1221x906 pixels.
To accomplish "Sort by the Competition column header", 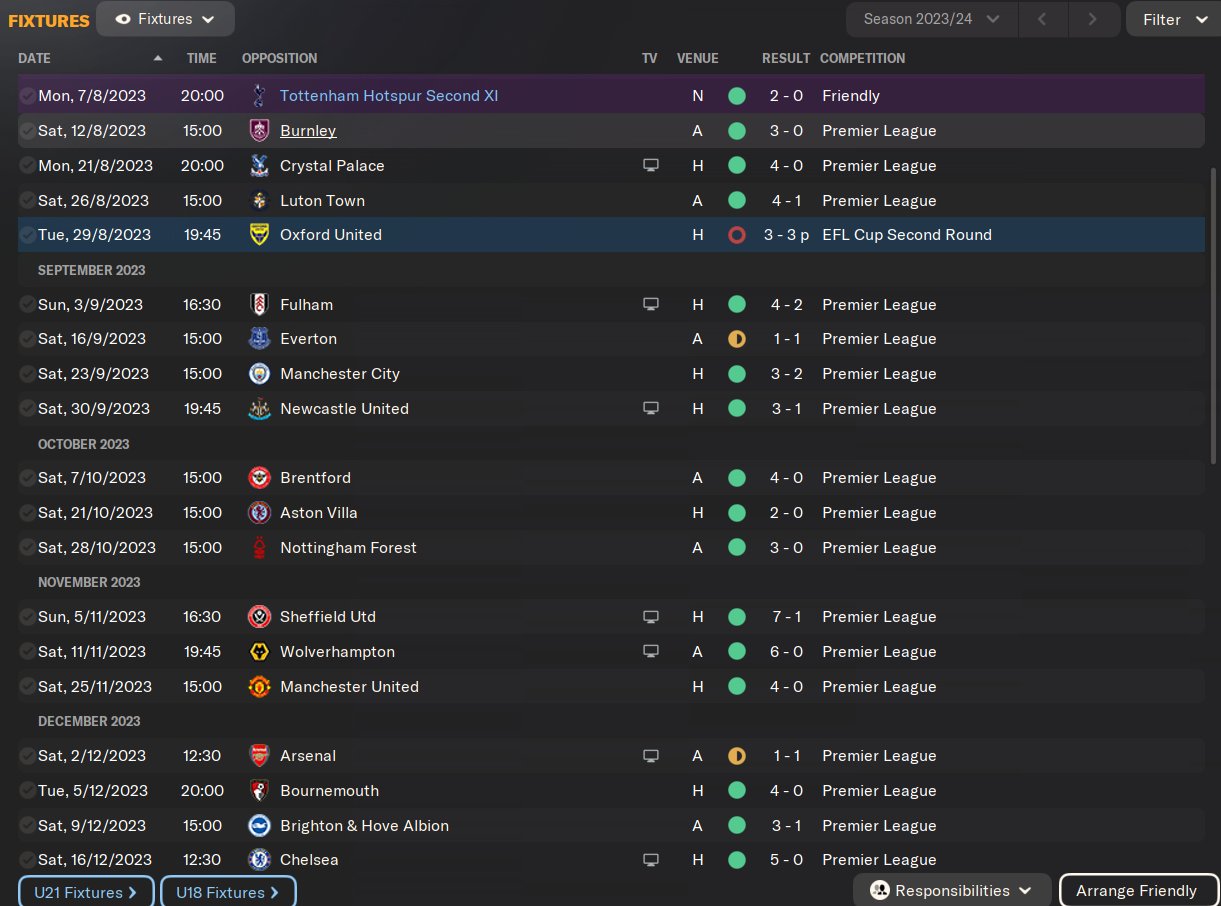I will click(862, 58).
